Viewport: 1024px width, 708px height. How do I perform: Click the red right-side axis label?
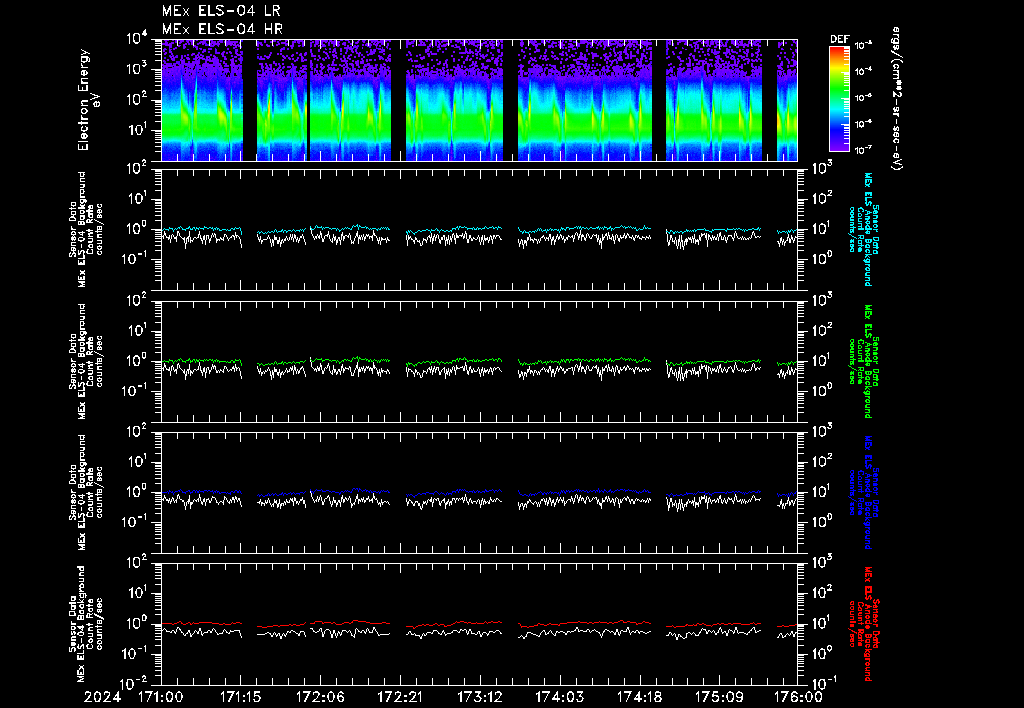(866, 624)
